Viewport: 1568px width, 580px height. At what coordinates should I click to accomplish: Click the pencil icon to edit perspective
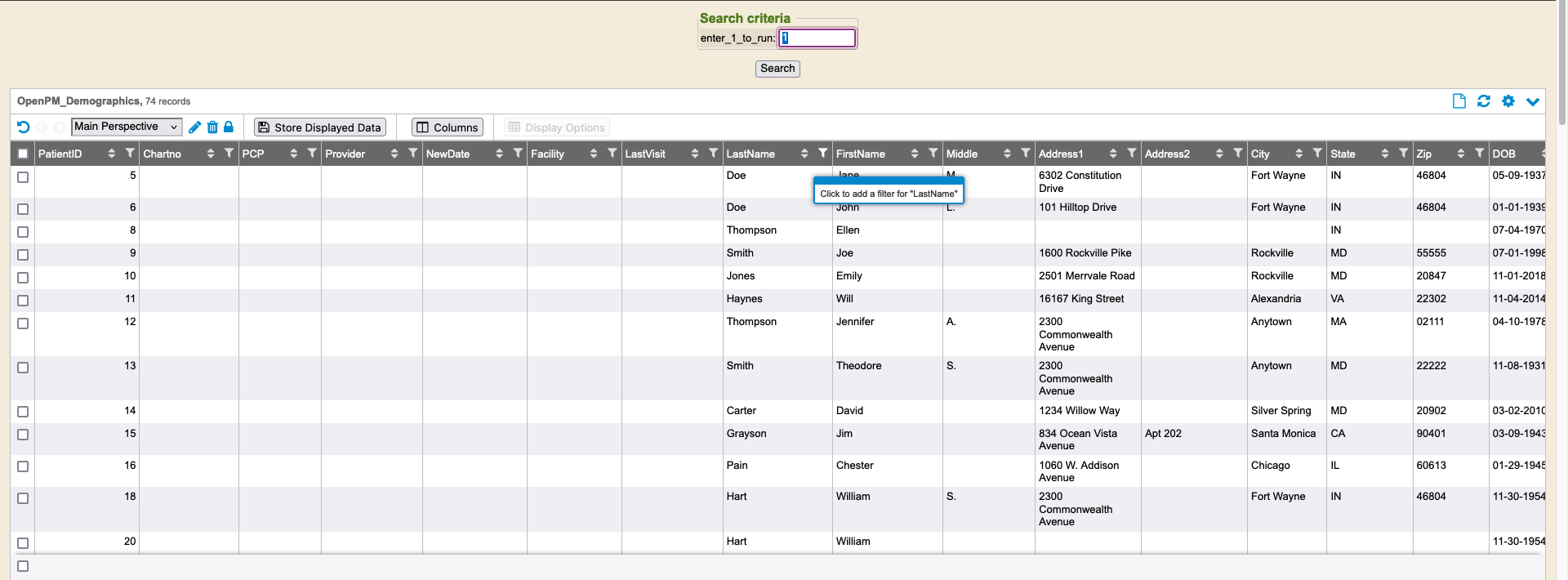click(x=194, y=127)
